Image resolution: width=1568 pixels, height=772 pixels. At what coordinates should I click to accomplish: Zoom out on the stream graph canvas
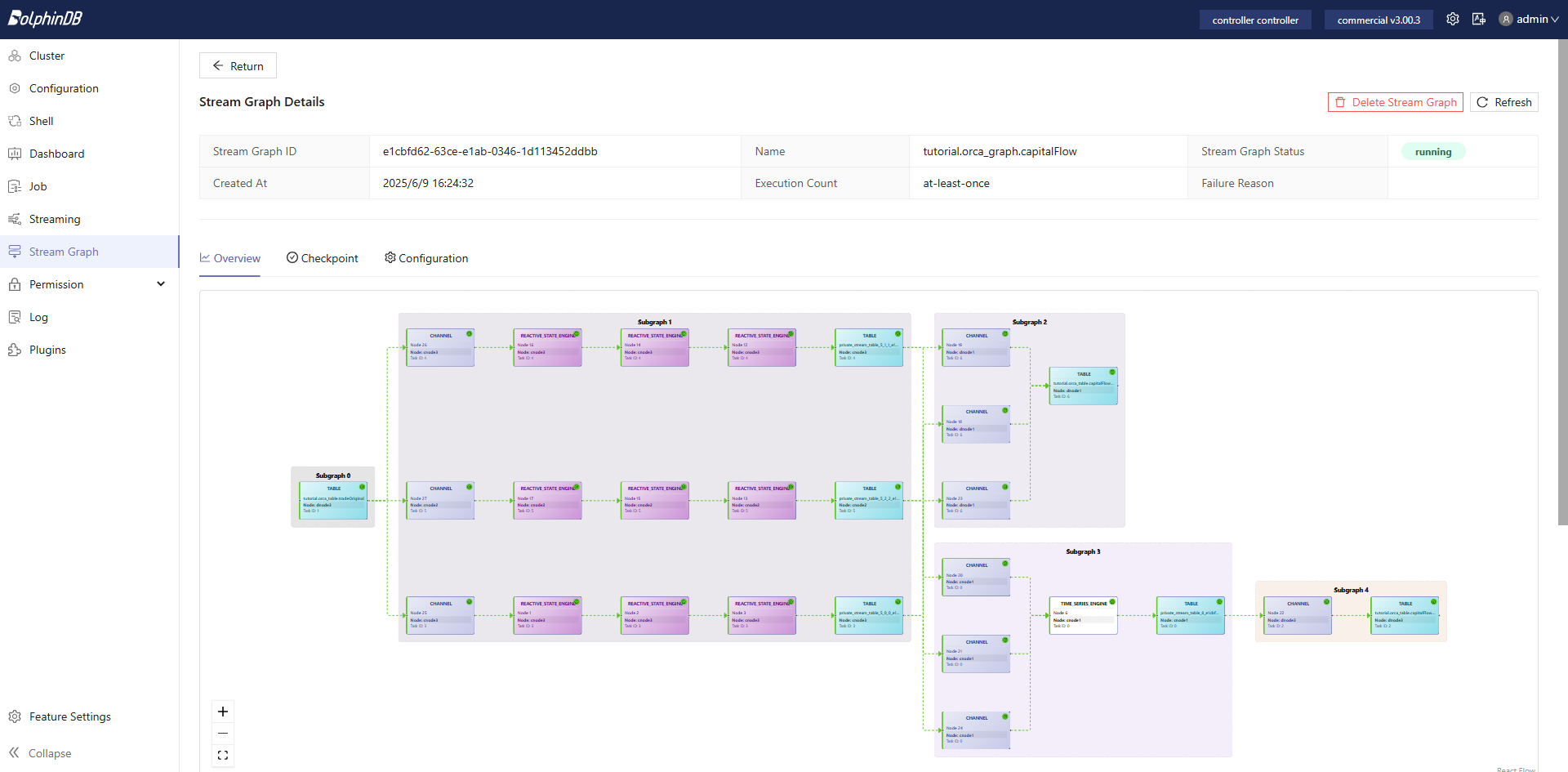pyautogui.click(x=223, y=734)
